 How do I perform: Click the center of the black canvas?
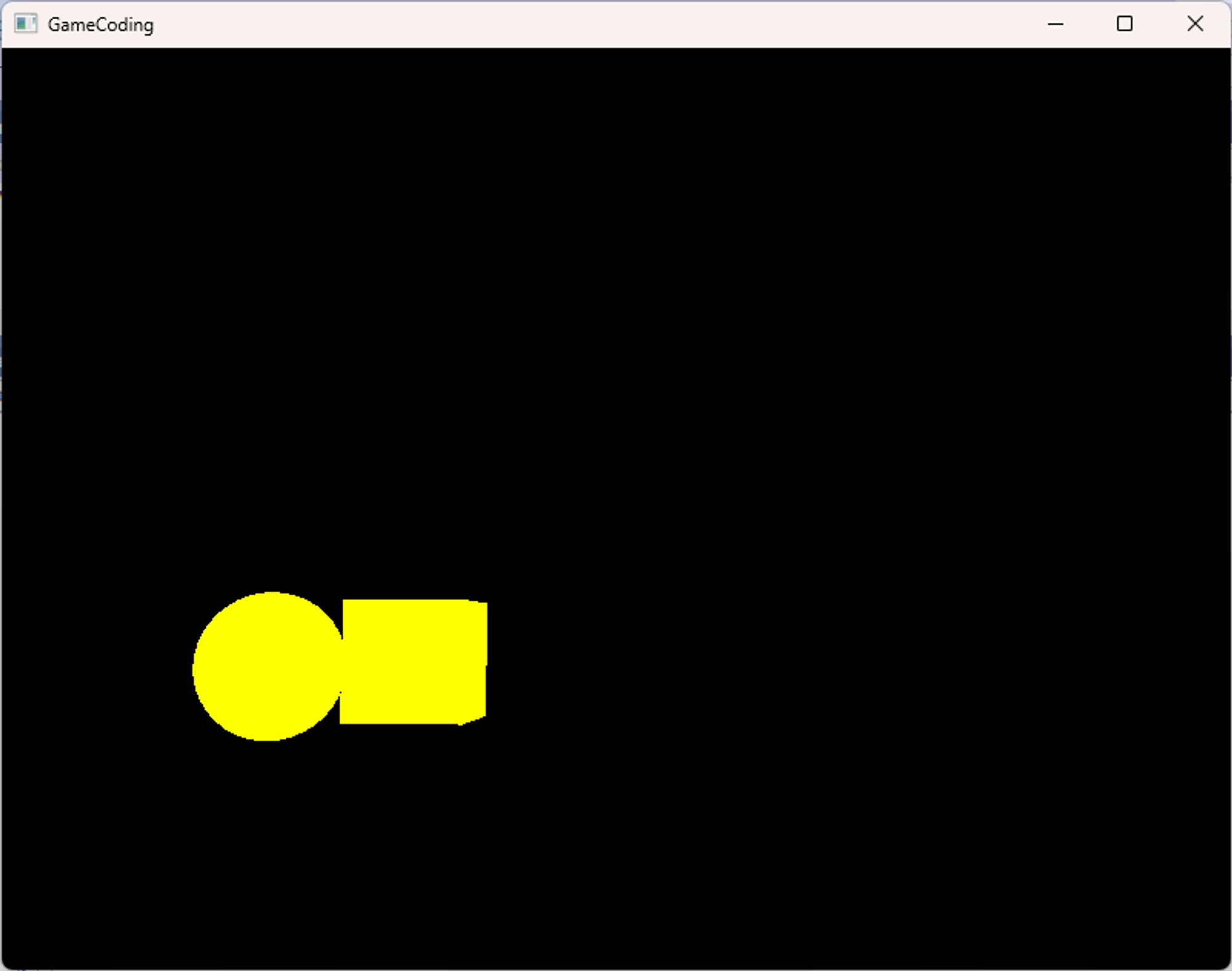616,508
